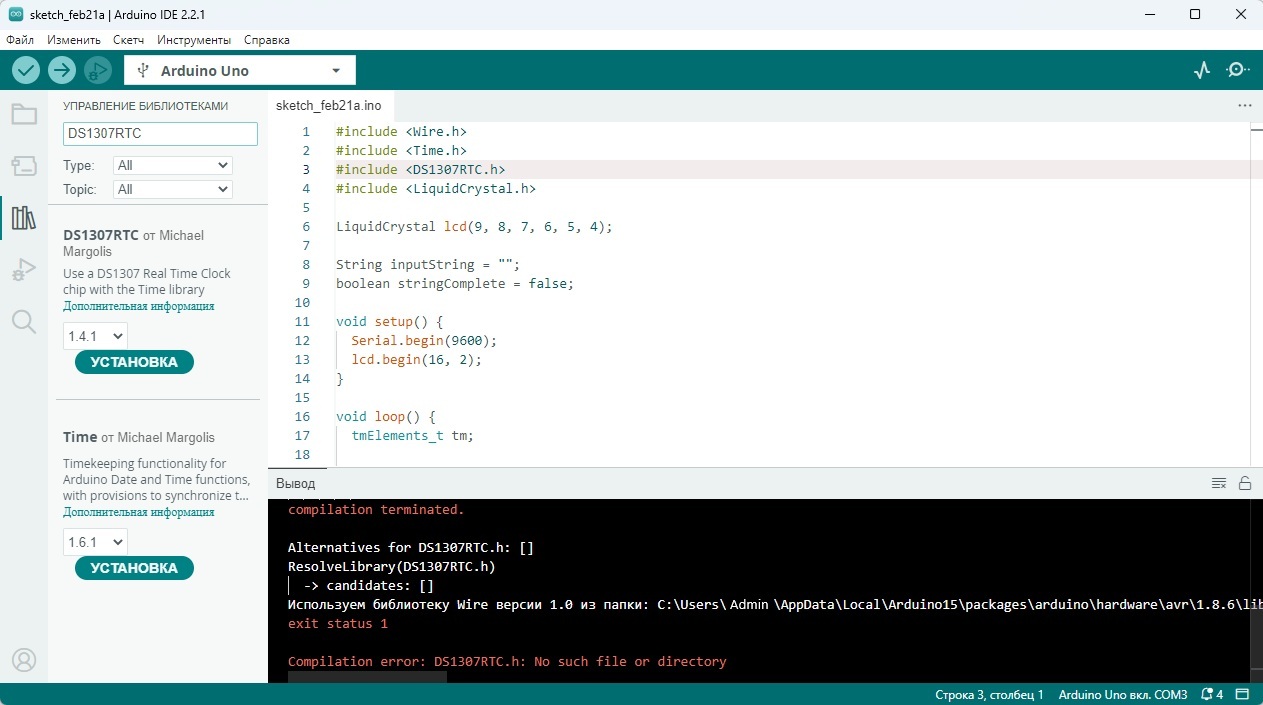Open the Sketchbook folder sidebar icon

tap(24, 114)
